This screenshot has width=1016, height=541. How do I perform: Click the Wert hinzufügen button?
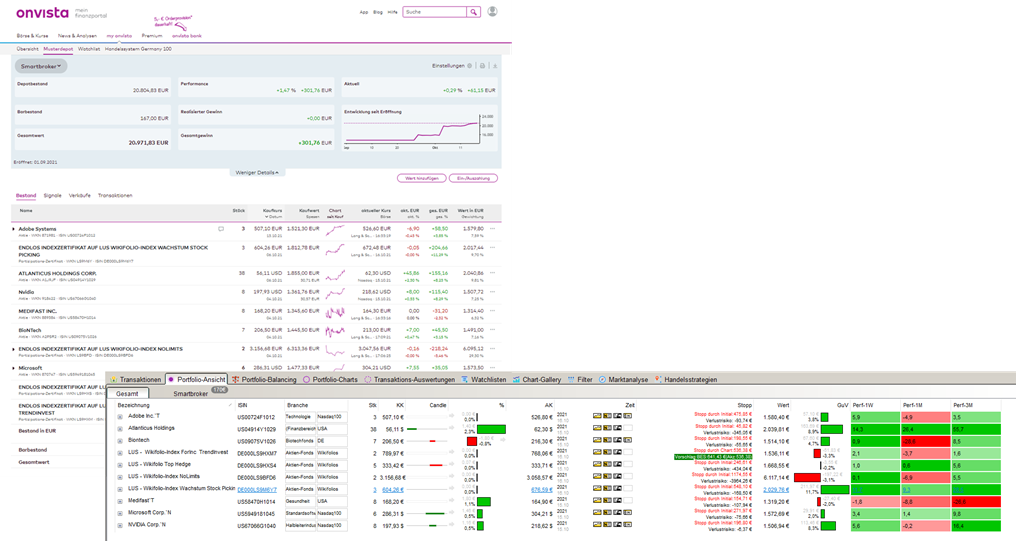click(x=422, y=178)
